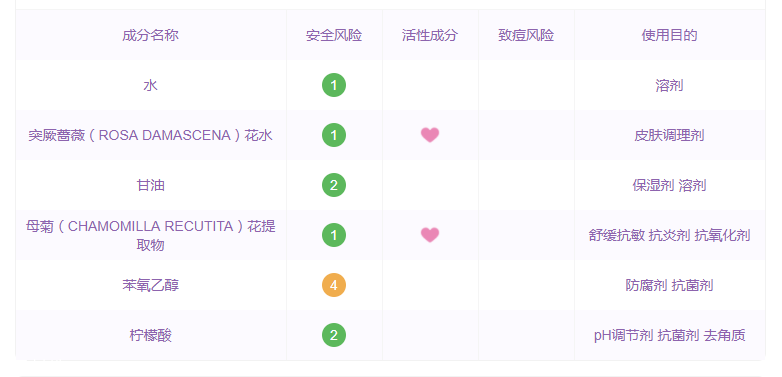Click the pink heart for 母菊花提取物
The image size is (782, 377).
[429, 235]
